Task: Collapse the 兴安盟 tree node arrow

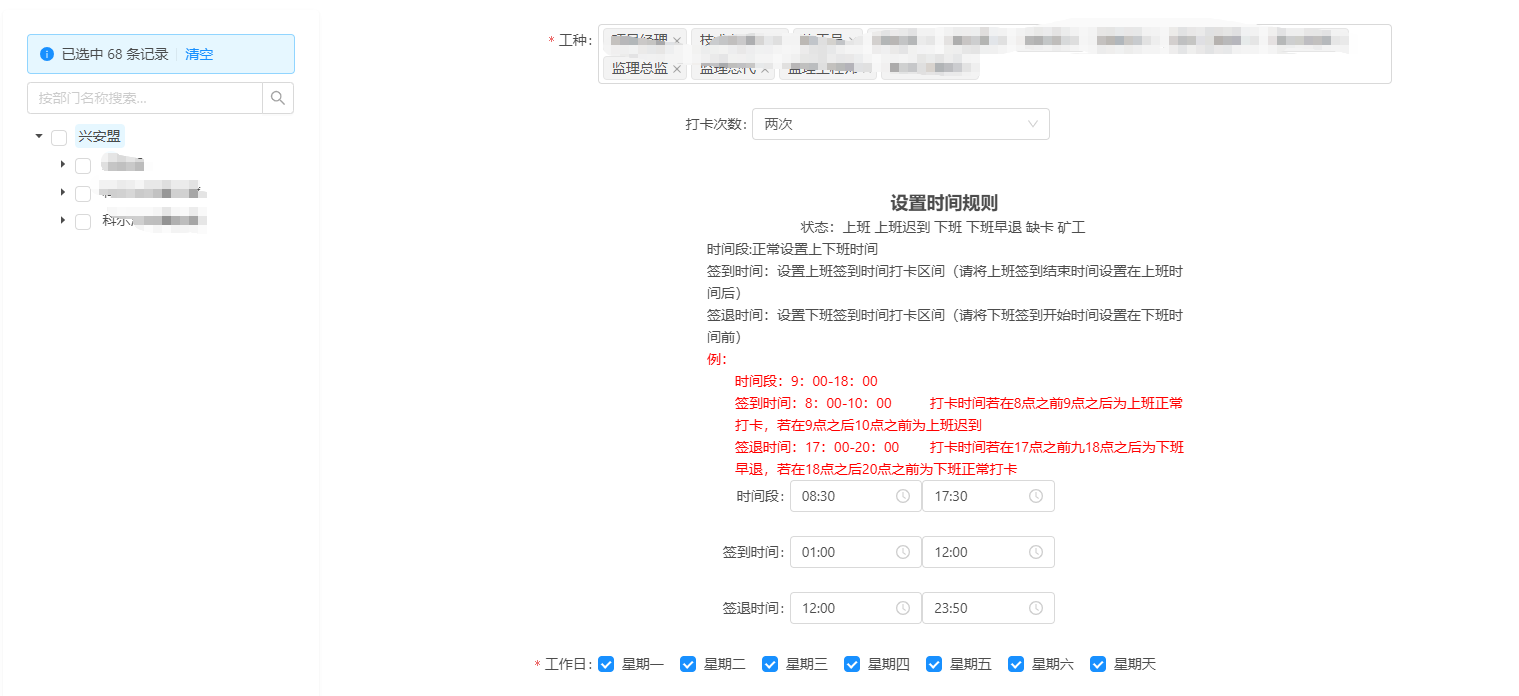Action: [x=39, y=136]
